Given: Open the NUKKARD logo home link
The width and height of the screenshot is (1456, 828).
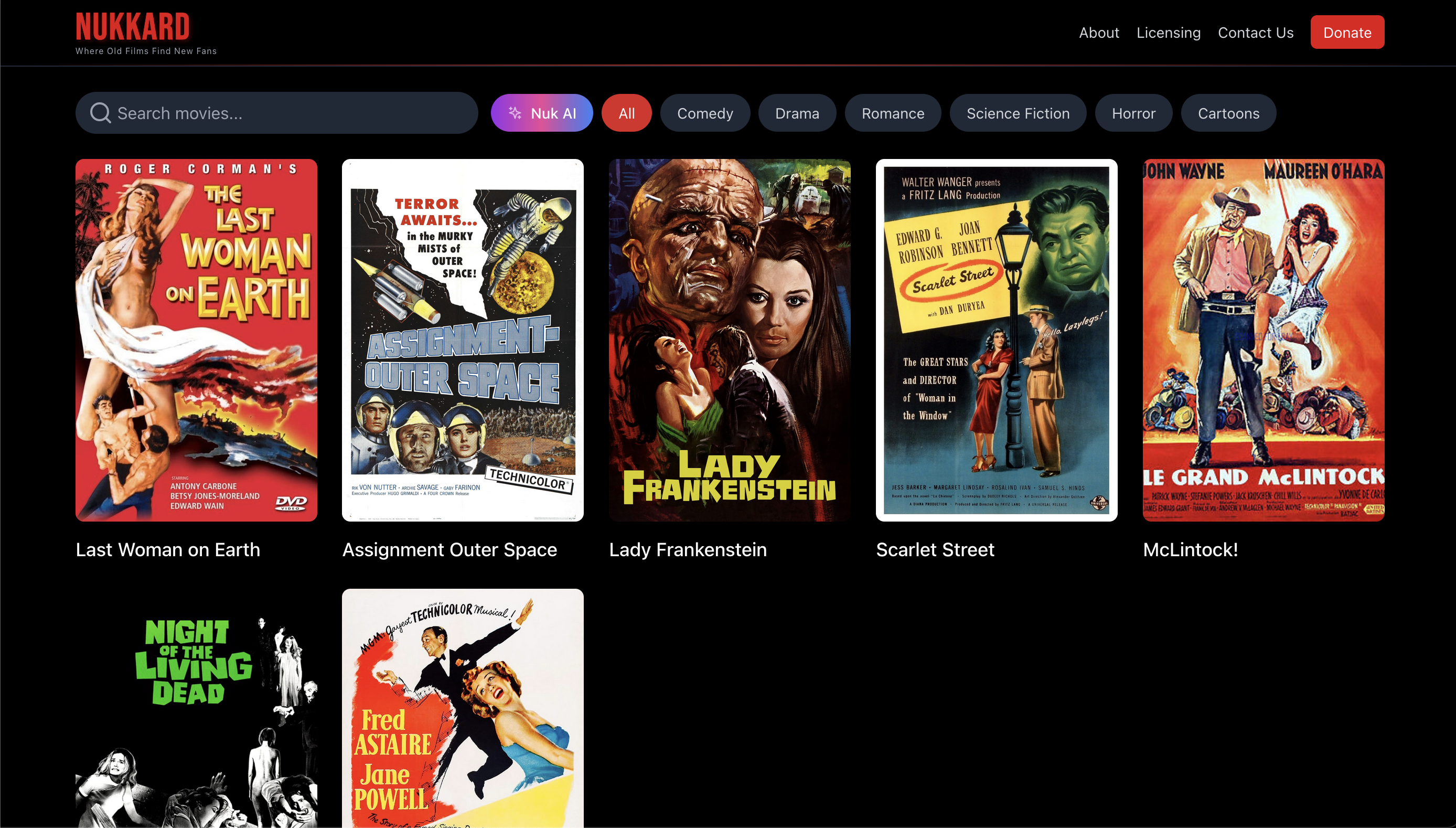Looking at the screenshot, I should coord(133,27).
